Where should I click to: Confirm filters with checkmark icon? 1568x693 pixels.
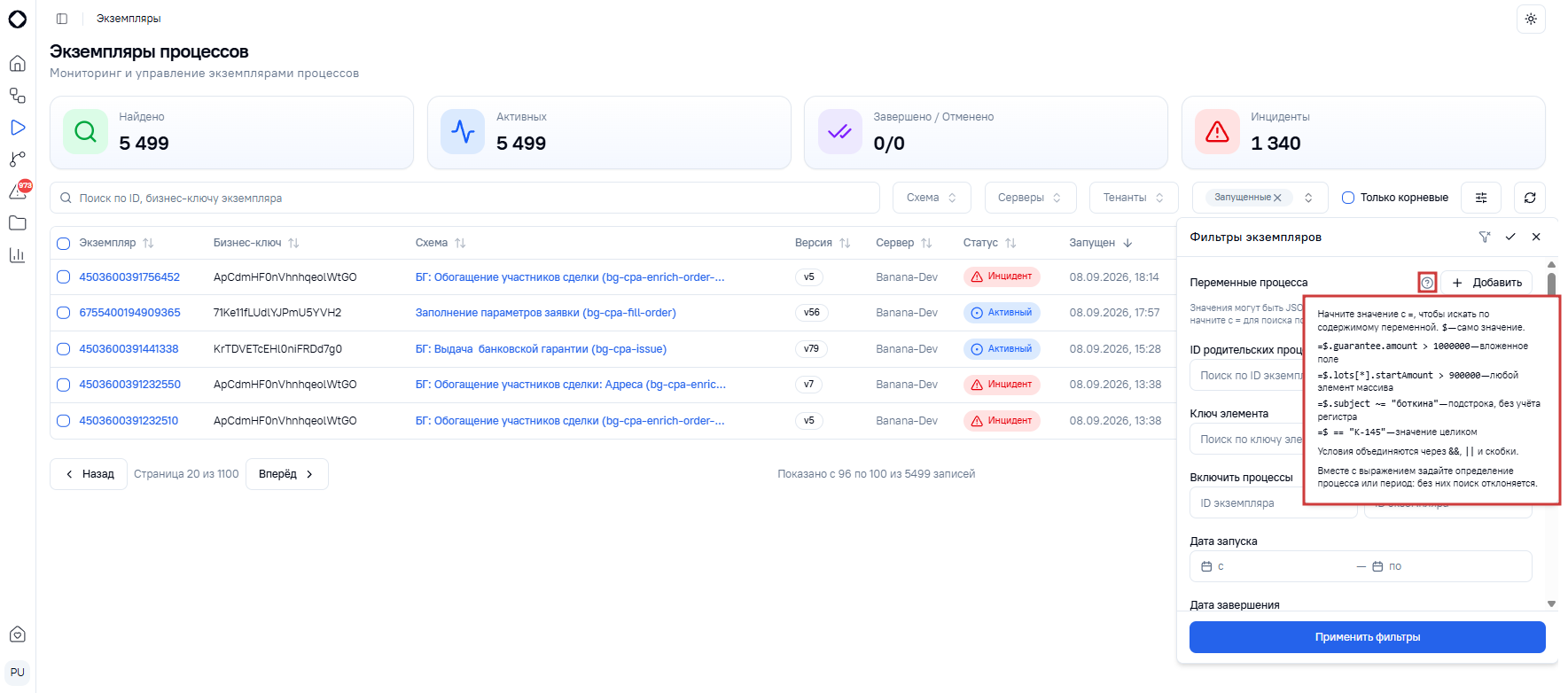point(1510,237)
